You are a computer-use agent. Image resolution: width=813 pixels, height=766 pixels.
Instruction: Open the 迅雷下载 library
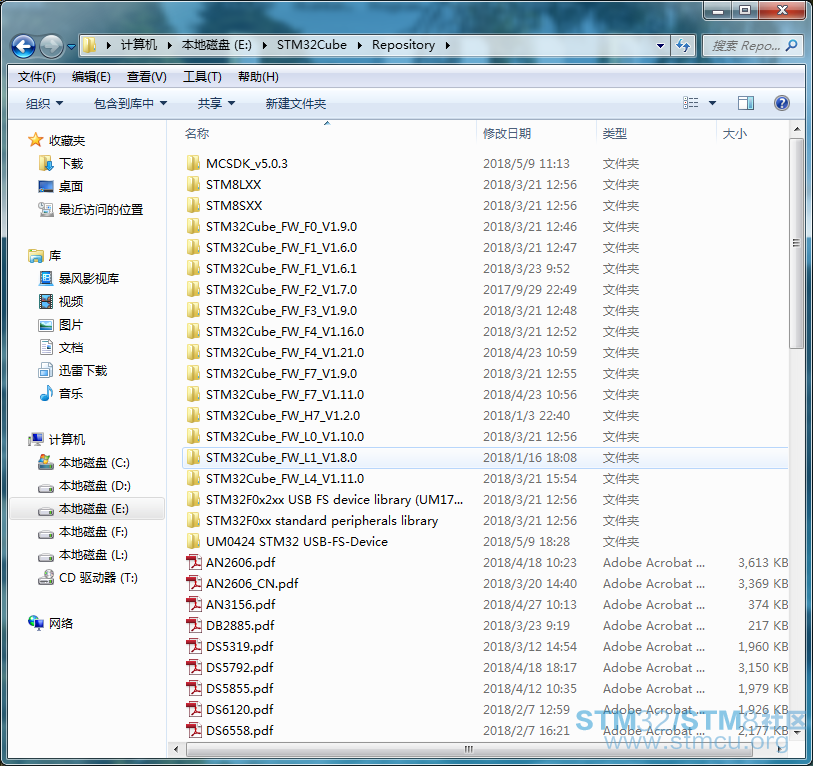point(82,370)
